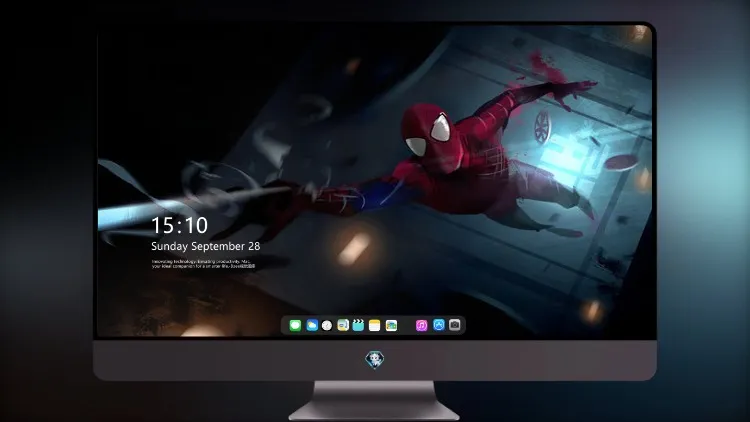Open the Photos gallery app icon
This screenshot has width=750, height=422.
click(391, 325)
